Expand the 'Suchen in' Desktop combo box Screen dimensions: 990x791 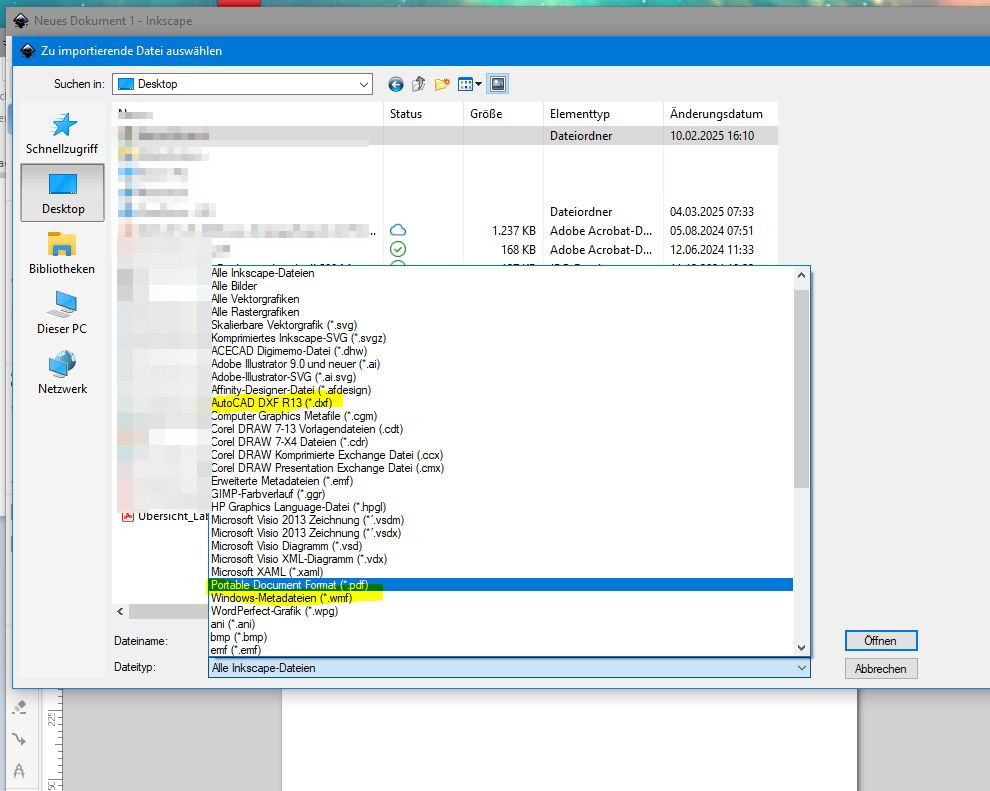242,84
